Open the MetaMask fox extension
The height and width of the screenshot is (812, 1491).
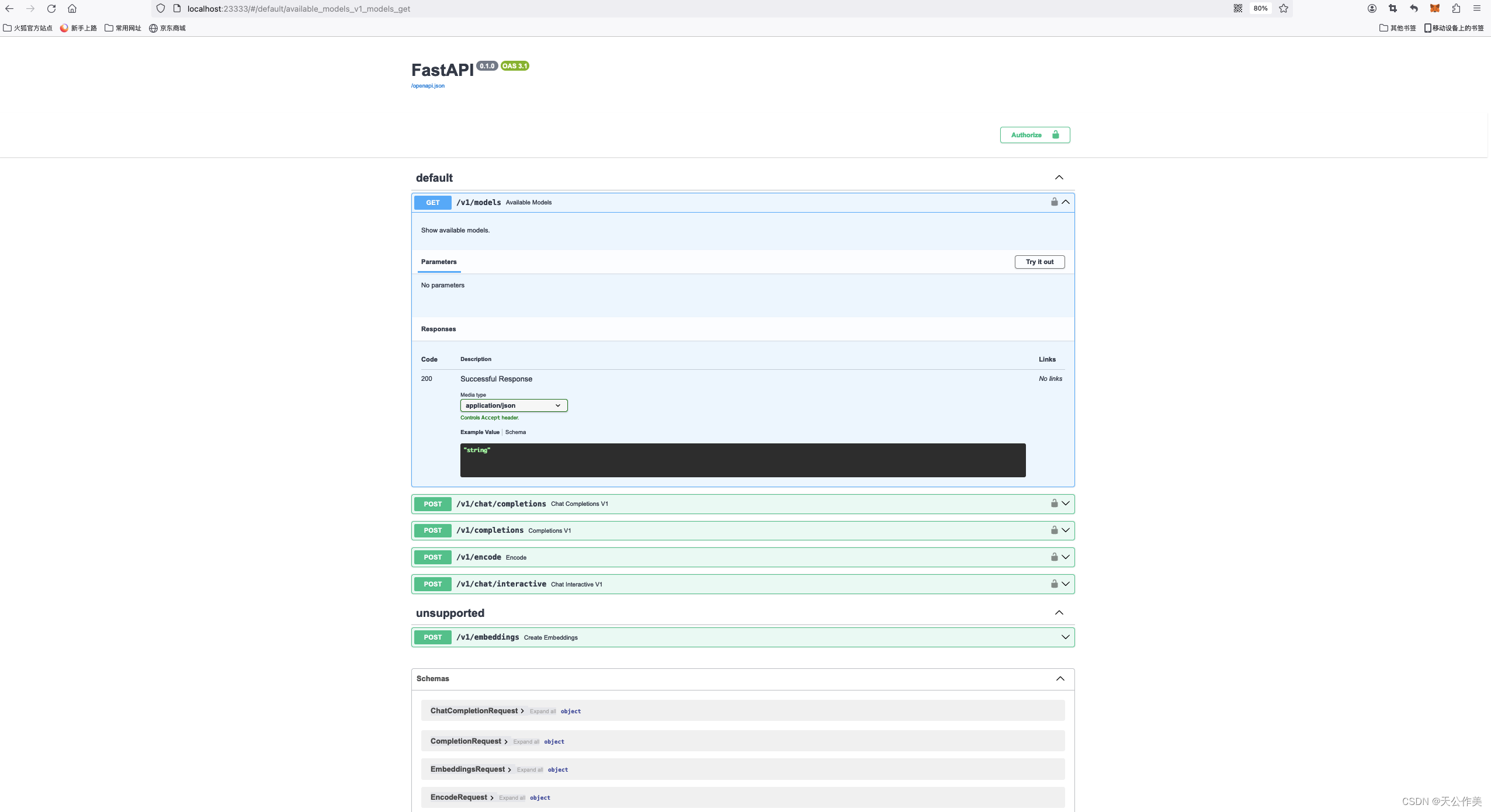(x=1435, y=8)
